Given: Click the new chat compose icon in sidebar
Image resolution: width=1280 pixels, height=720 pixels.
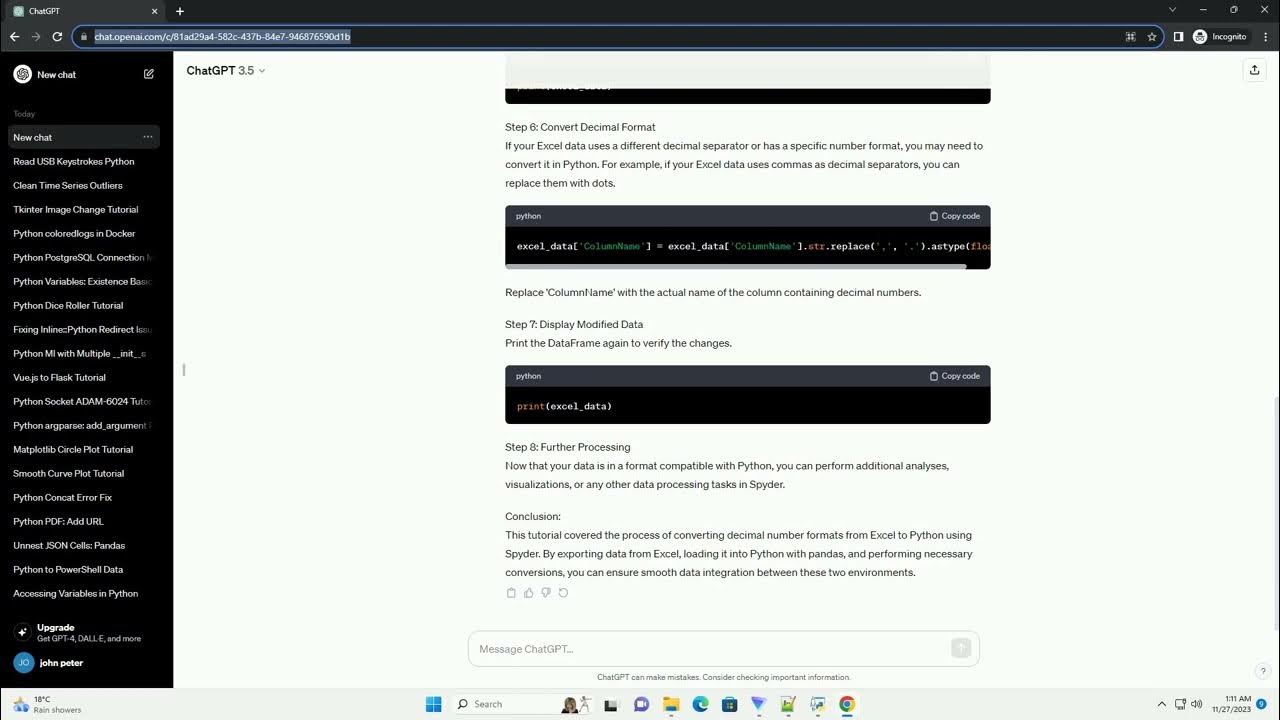Looking at the screenshot, I should coord(149,74).
